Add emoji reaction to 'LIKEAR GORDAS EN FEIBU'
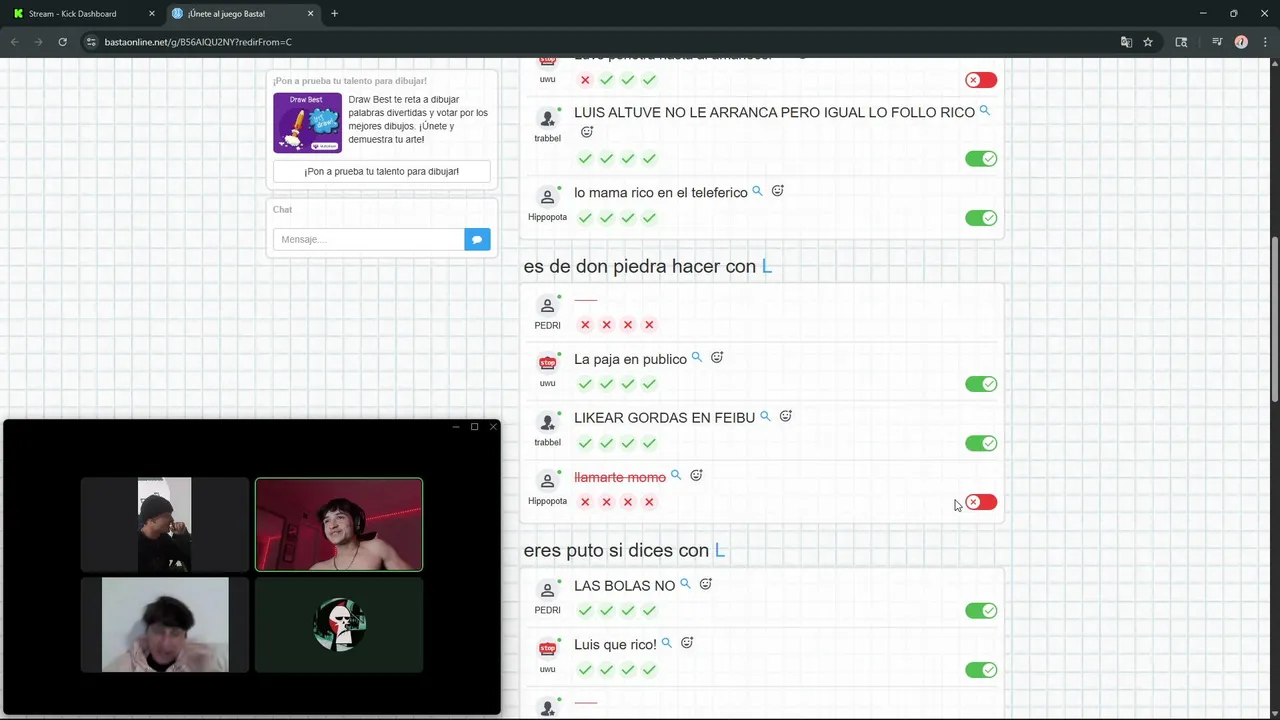Viewport: 1280px width, 720px height. [786, 416]
